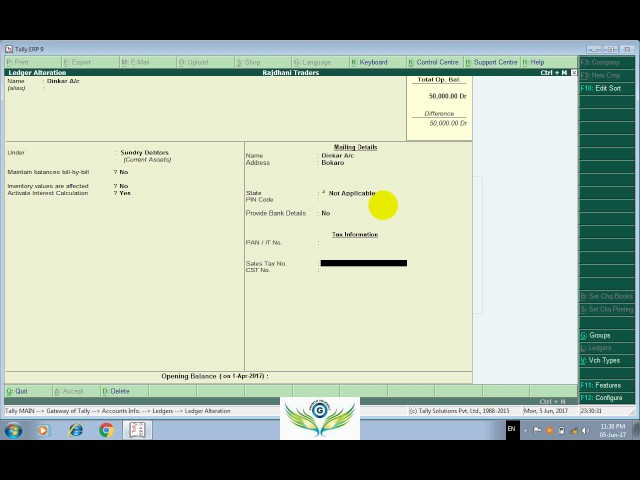Click the Tally MAIN breadcrumb path
Viewport: 640px width, 480px height.
[x=118, y=411]
